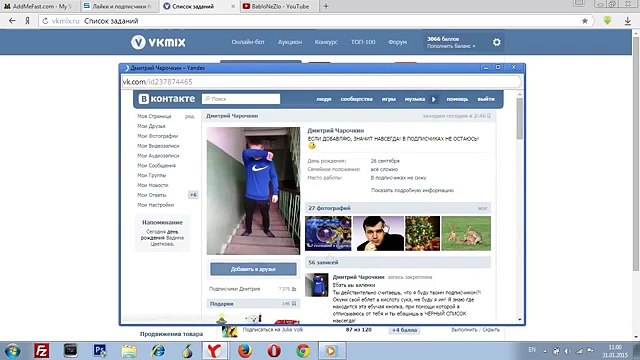Click the EN language indicator
640x360 pixels.
coord(532,350)
